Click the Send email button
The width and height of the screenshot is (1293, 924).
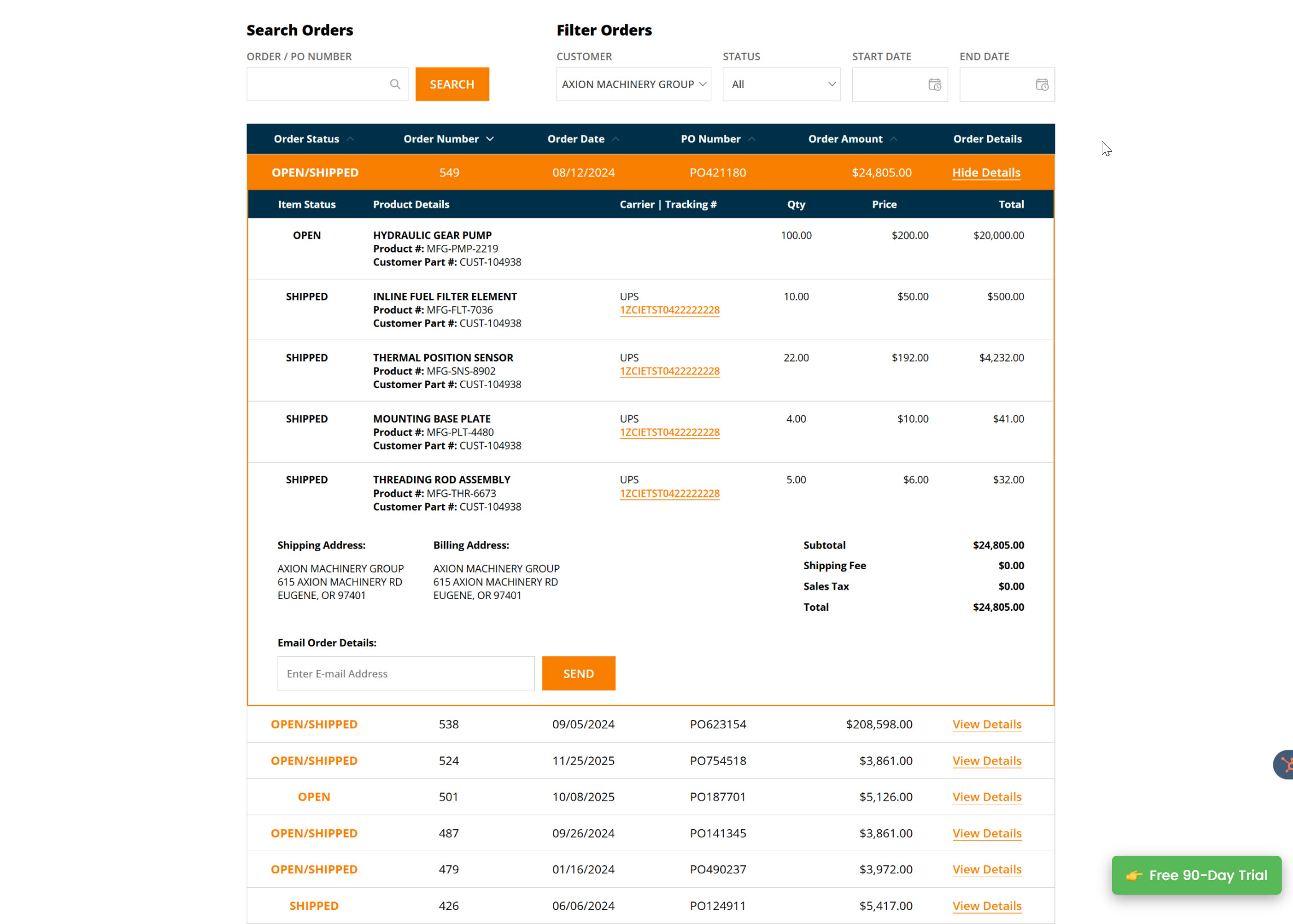(x=579, y=673)
